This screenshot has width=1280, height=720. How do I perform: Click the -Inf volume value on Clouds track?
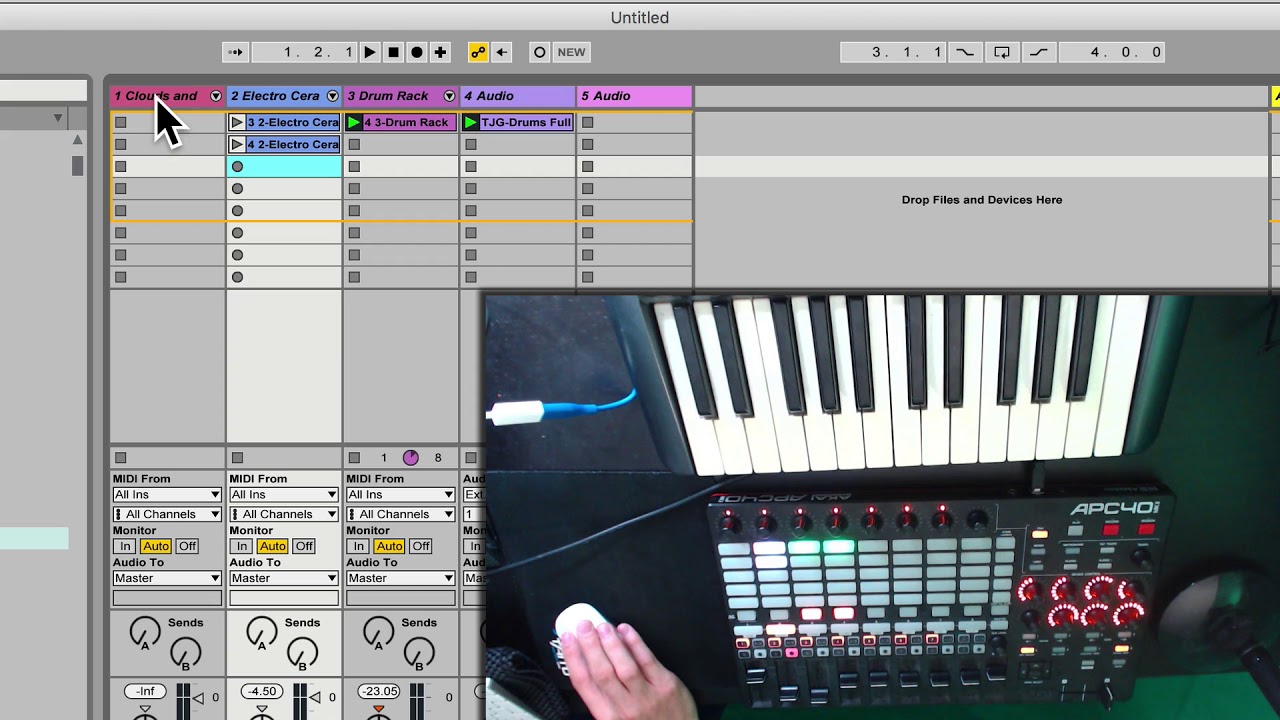[145, 691]
